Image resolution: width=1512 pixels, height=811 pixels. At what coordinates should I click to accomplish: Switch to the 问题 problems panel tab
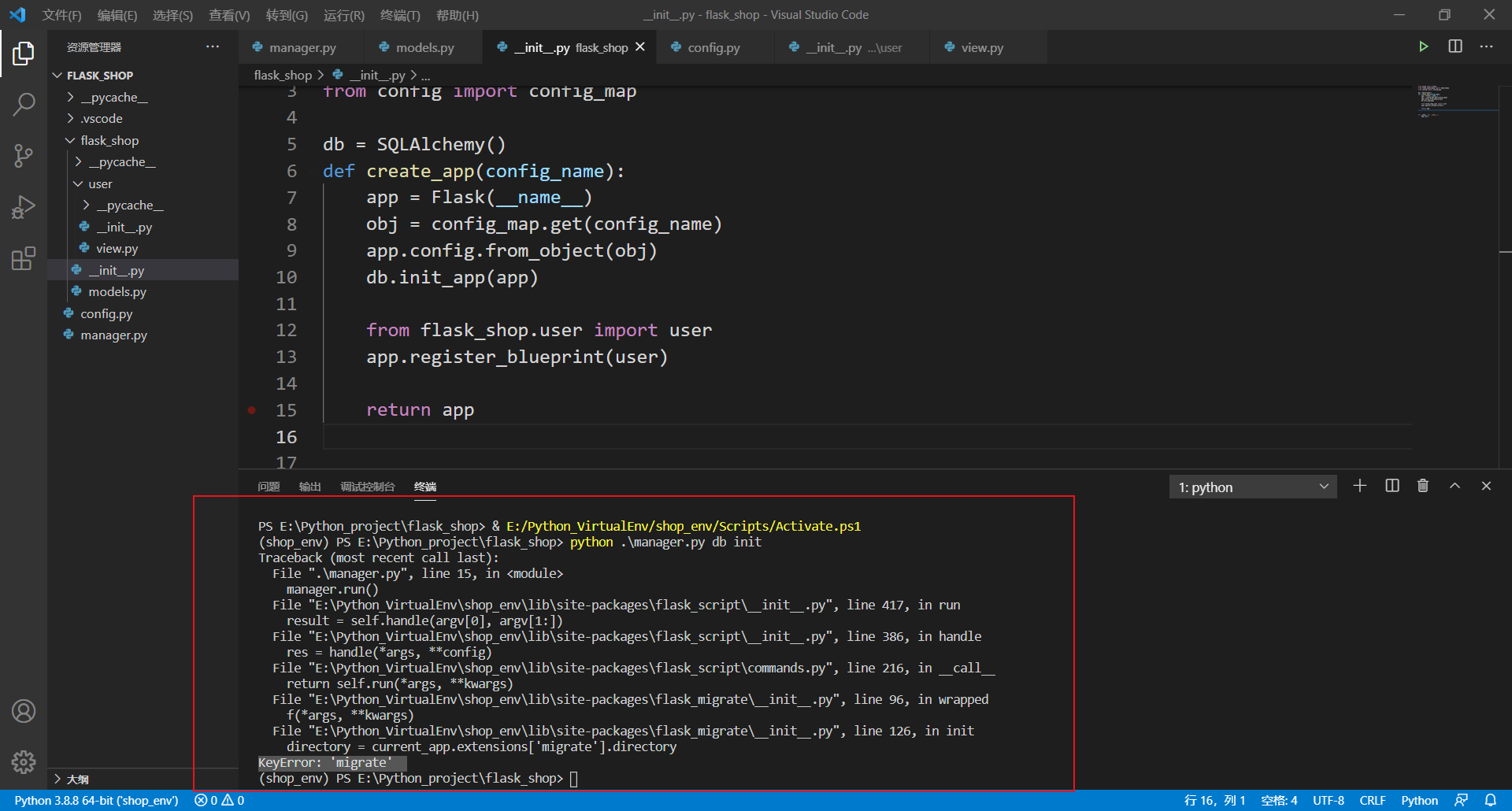pyautogui.click(x=269, y=487)
